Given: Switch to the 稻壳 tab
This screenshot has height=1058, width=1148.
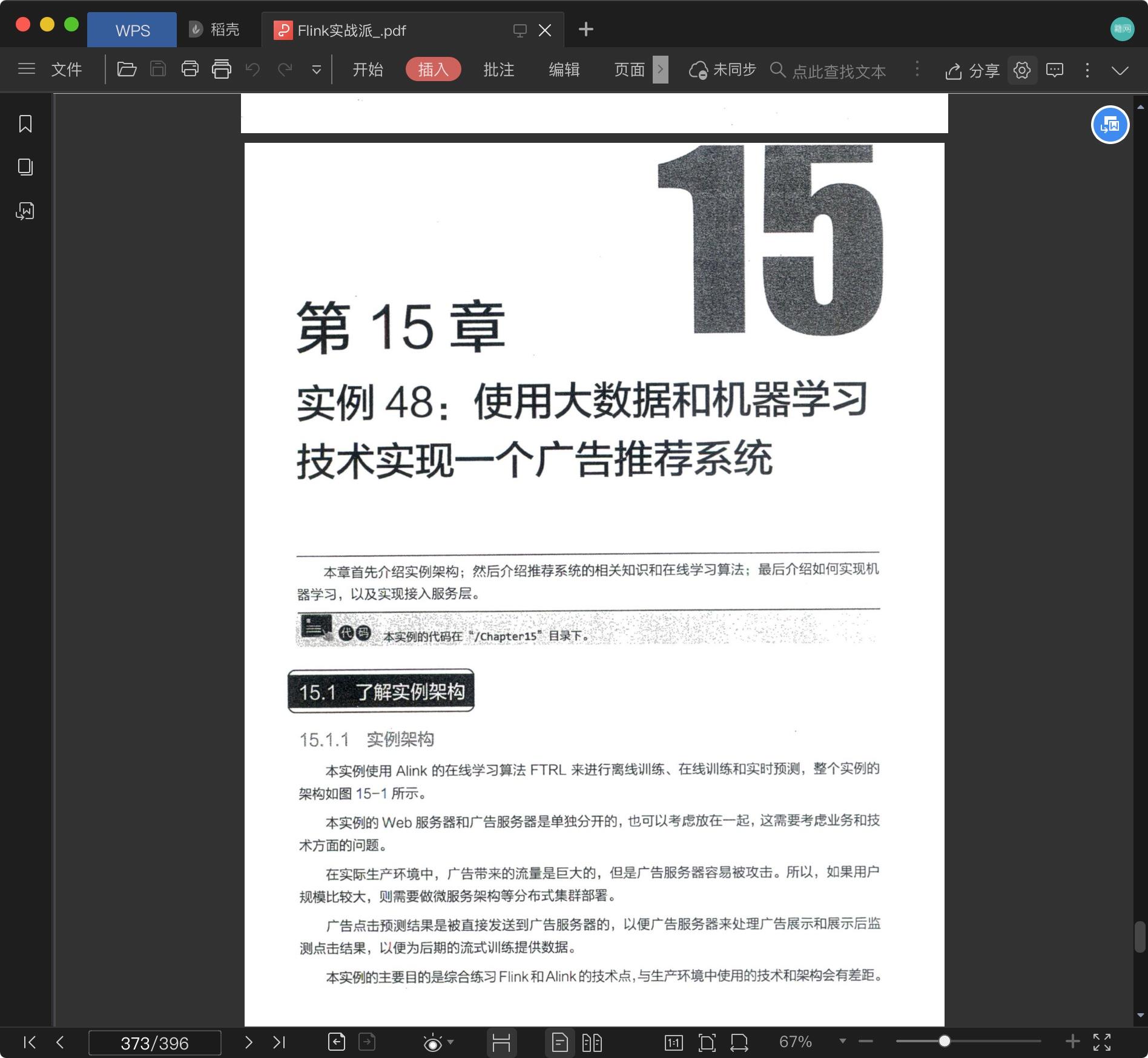Looking at the screenshot, I should tap(214, 30).
